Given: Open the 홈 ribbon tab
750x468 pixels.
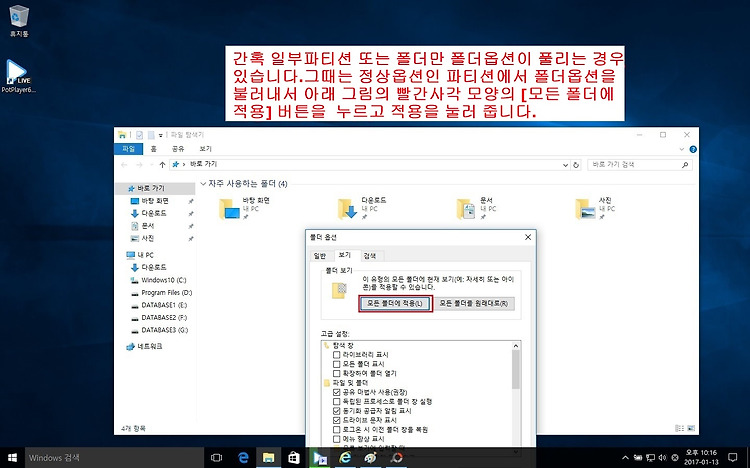Looking at the screenshot, I should 154,149.
